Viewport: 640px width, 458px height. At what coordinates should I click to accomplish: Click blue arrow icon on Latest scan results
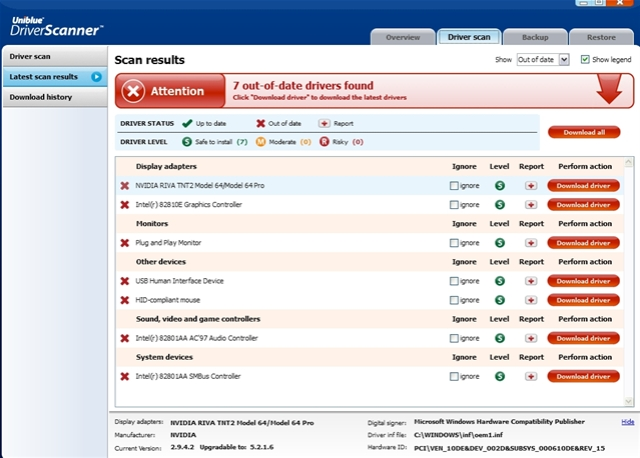[96, 77]
